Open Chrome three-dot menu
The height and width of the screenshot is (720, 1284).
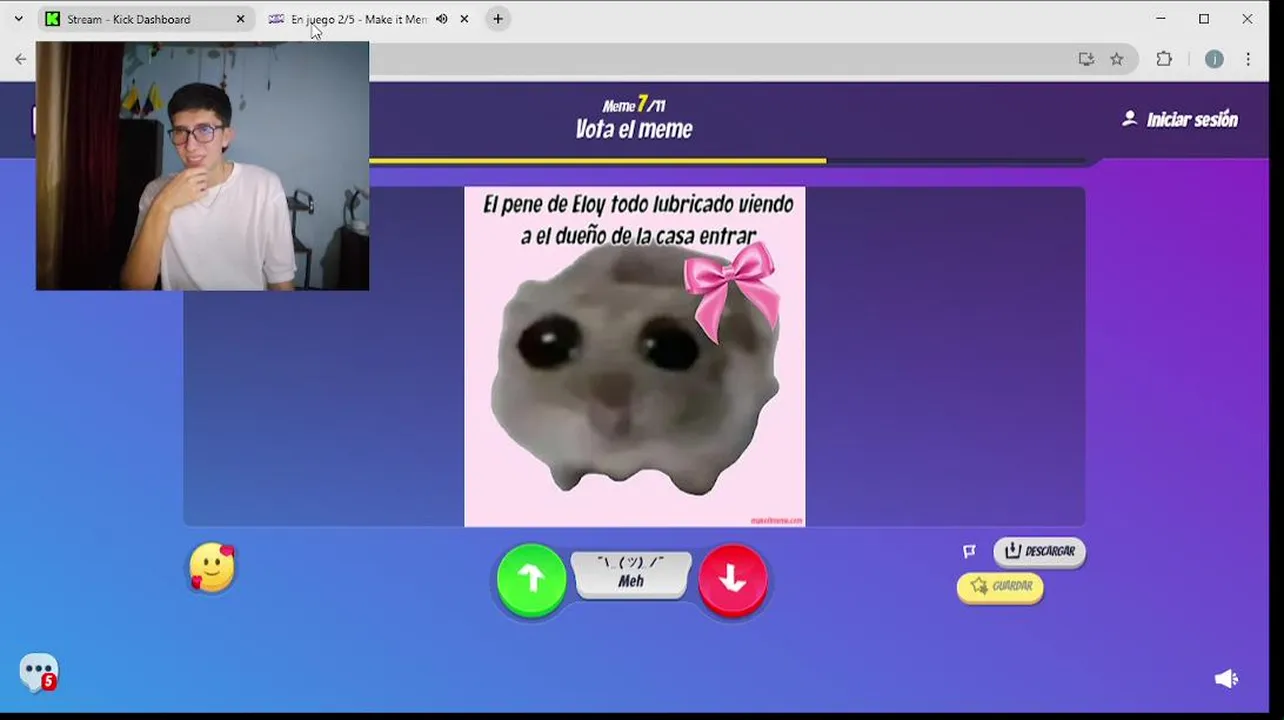[1248, 59]
